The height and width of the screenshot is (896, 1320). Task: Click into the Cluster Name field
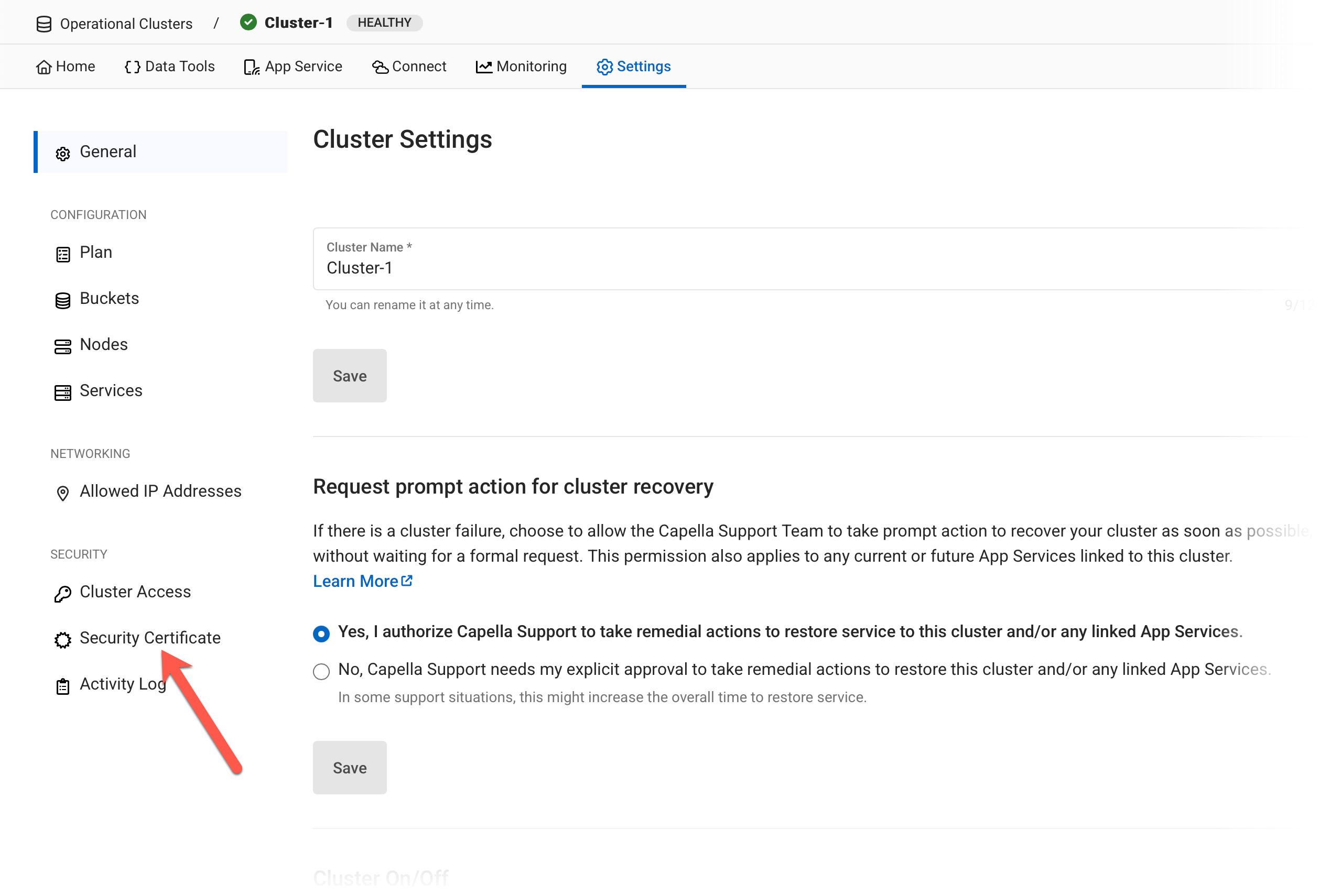tap(795, 267)
